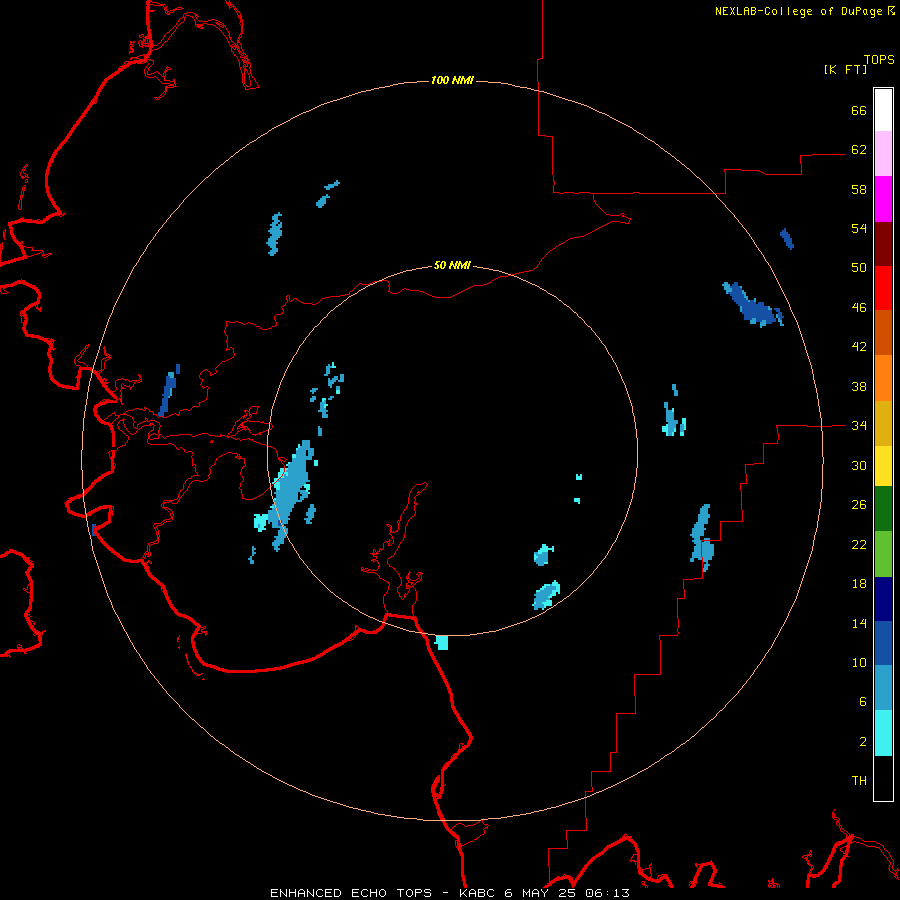
Task: Click the "2" legend value
Action: click(x=863, y=742)
